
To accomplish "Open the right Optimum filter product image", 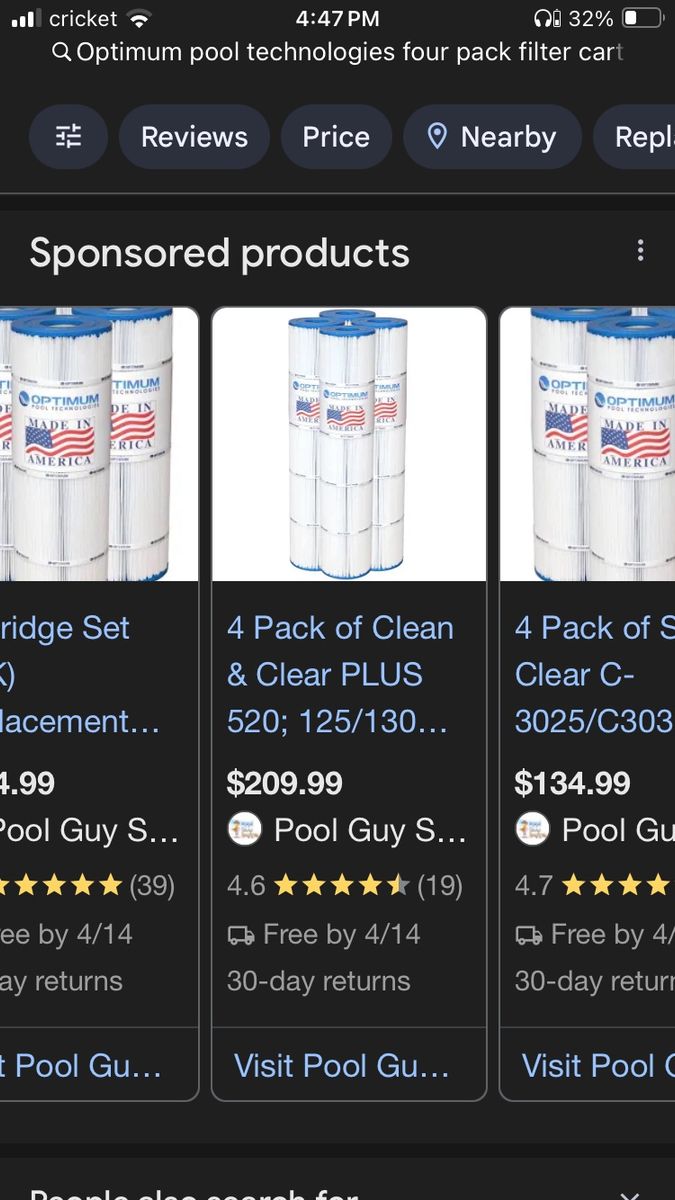I will 590,444.
